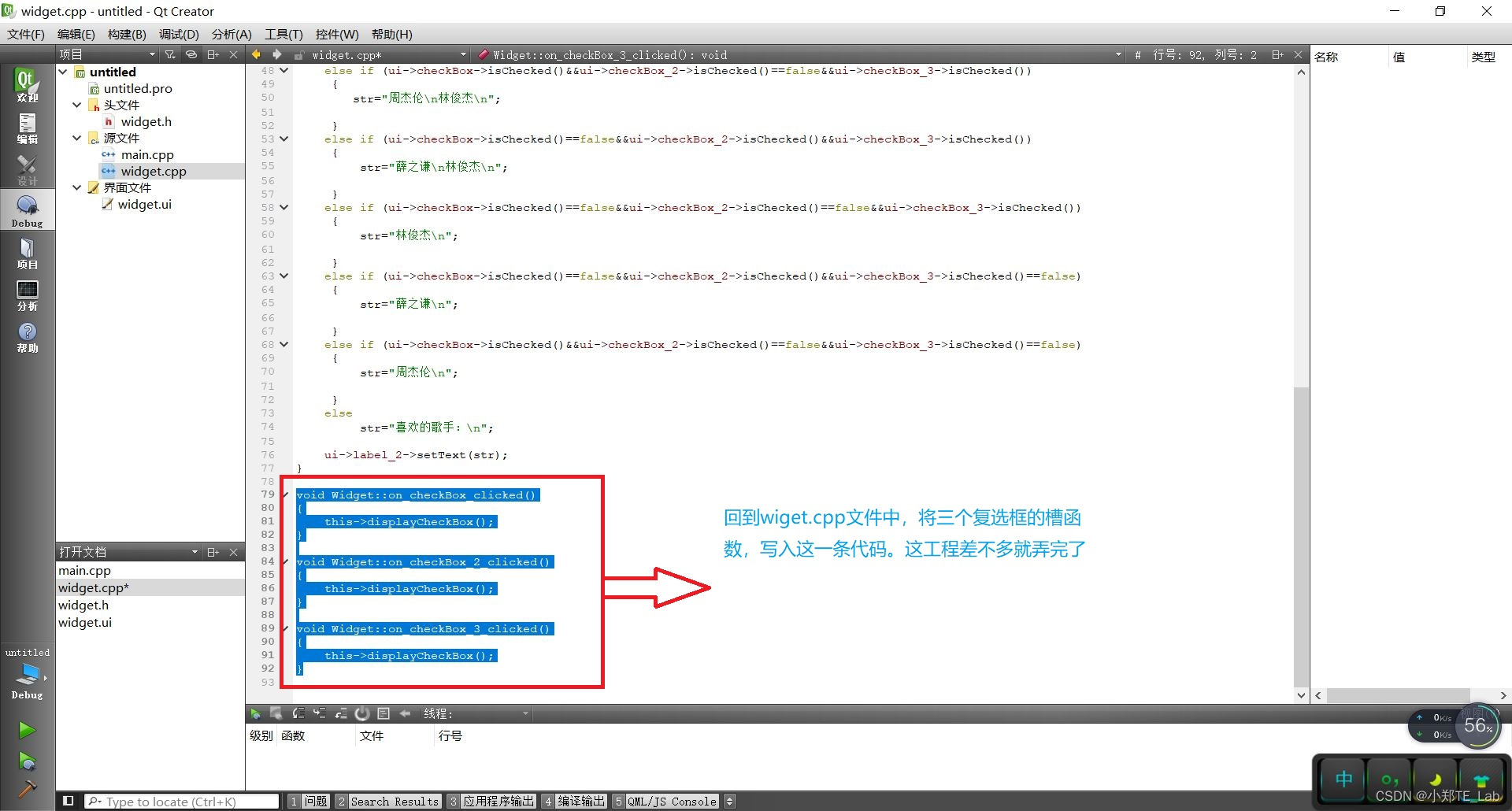Click the Type to locate search field

click(183, 802)
